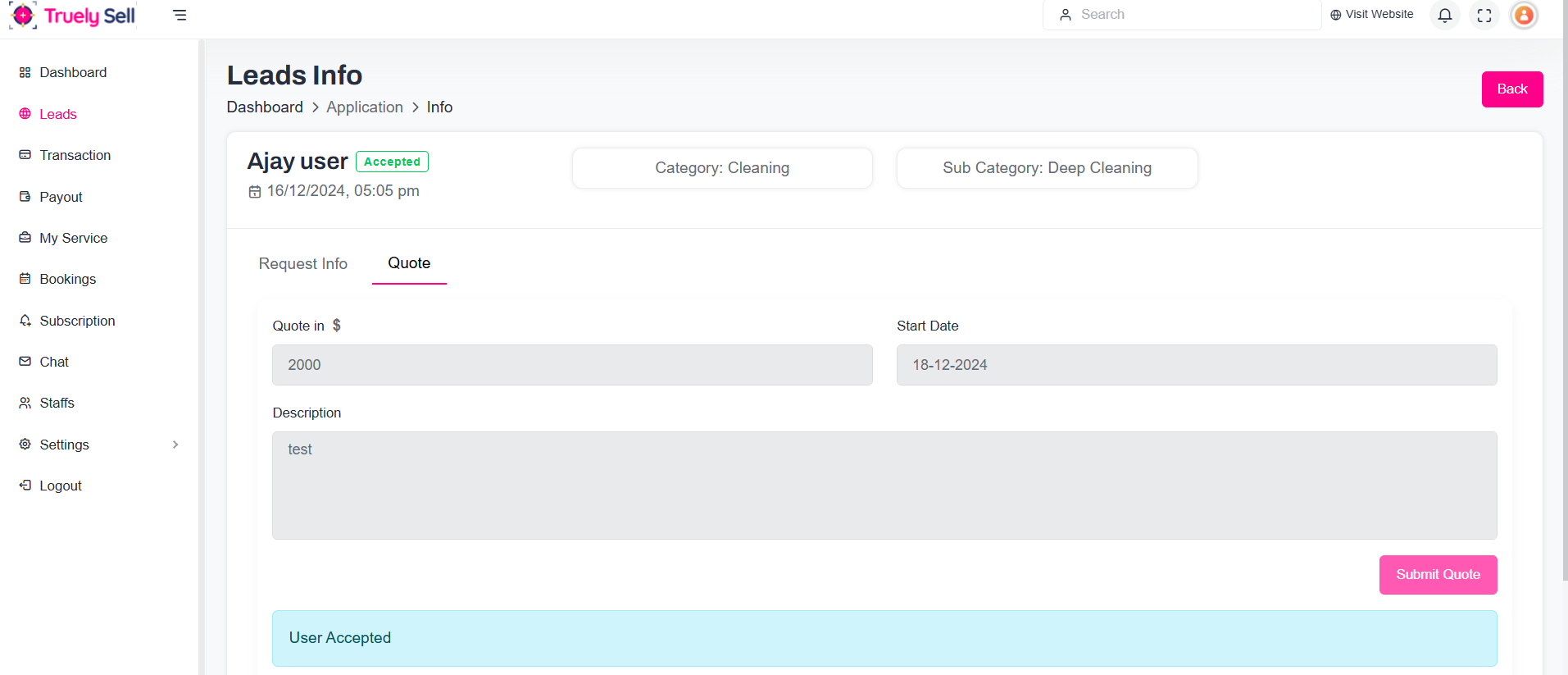Open the user profile avatar

[x=1523, y=15]
